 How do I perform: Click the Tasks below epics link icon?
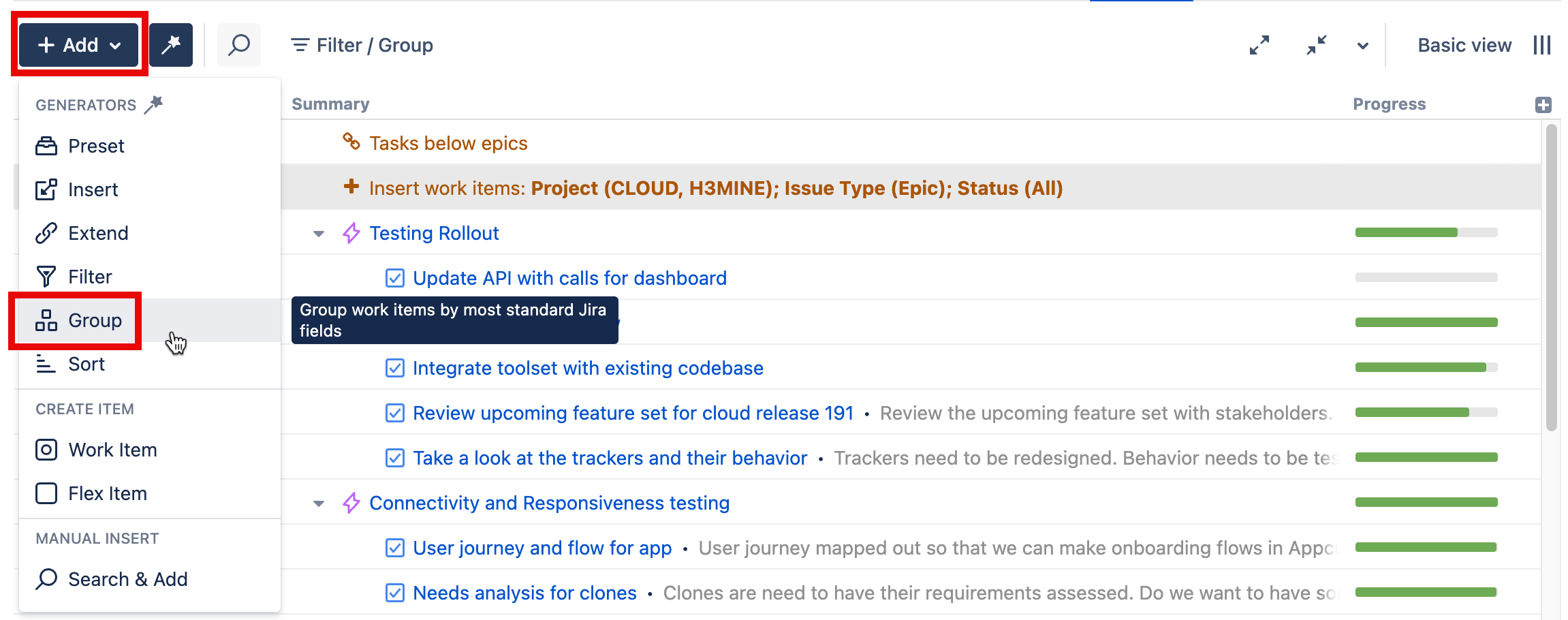point(351,142)
